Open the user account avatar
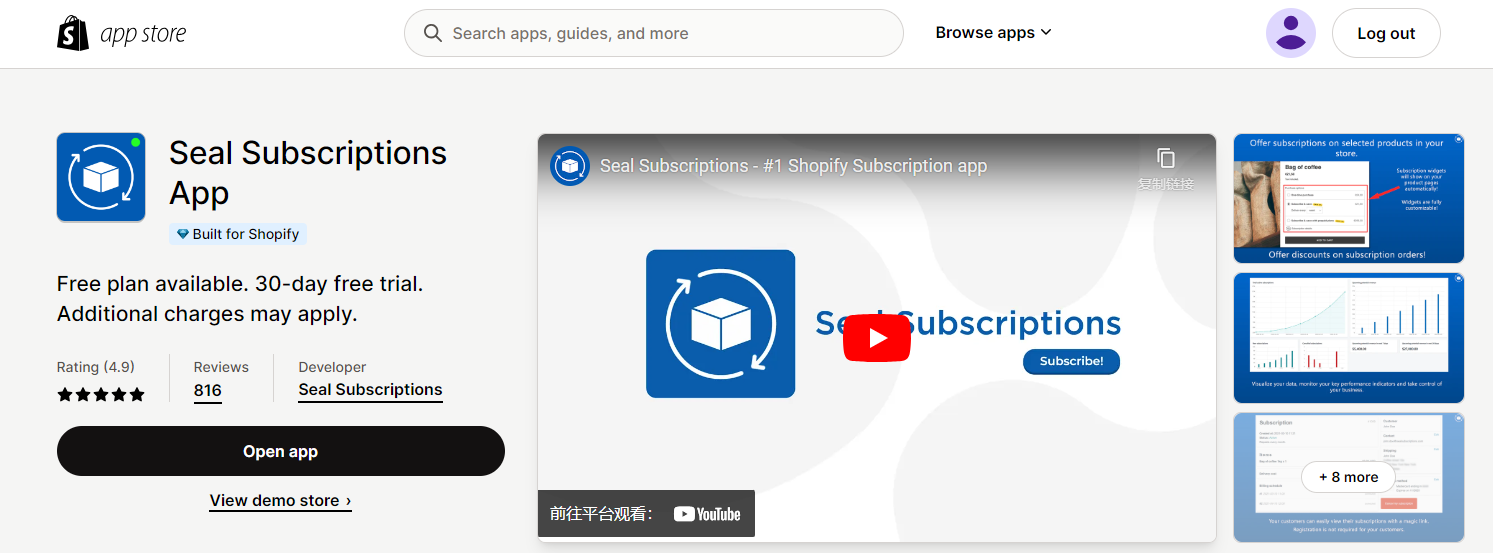 click(1291, 33)
